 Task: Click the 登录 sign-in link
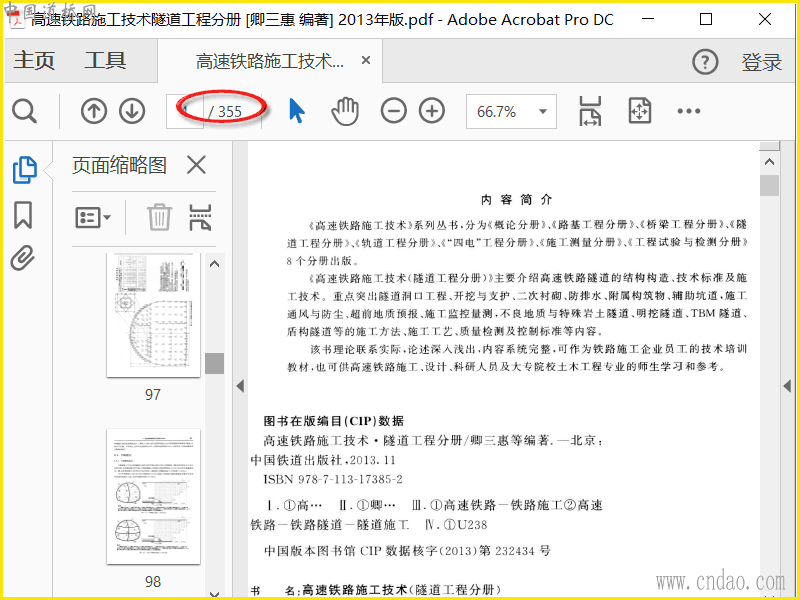tap(761, 62)
